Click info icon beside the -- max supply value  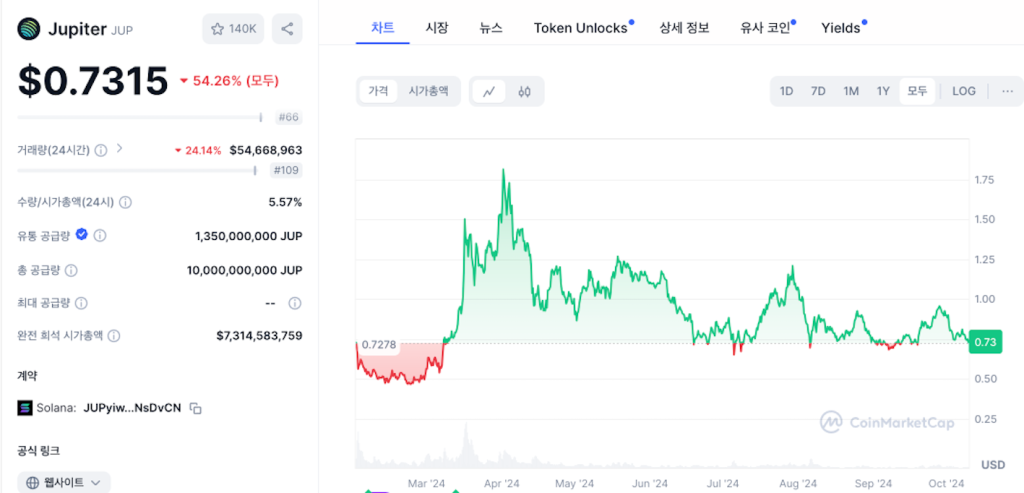click(x=295, y=303)
